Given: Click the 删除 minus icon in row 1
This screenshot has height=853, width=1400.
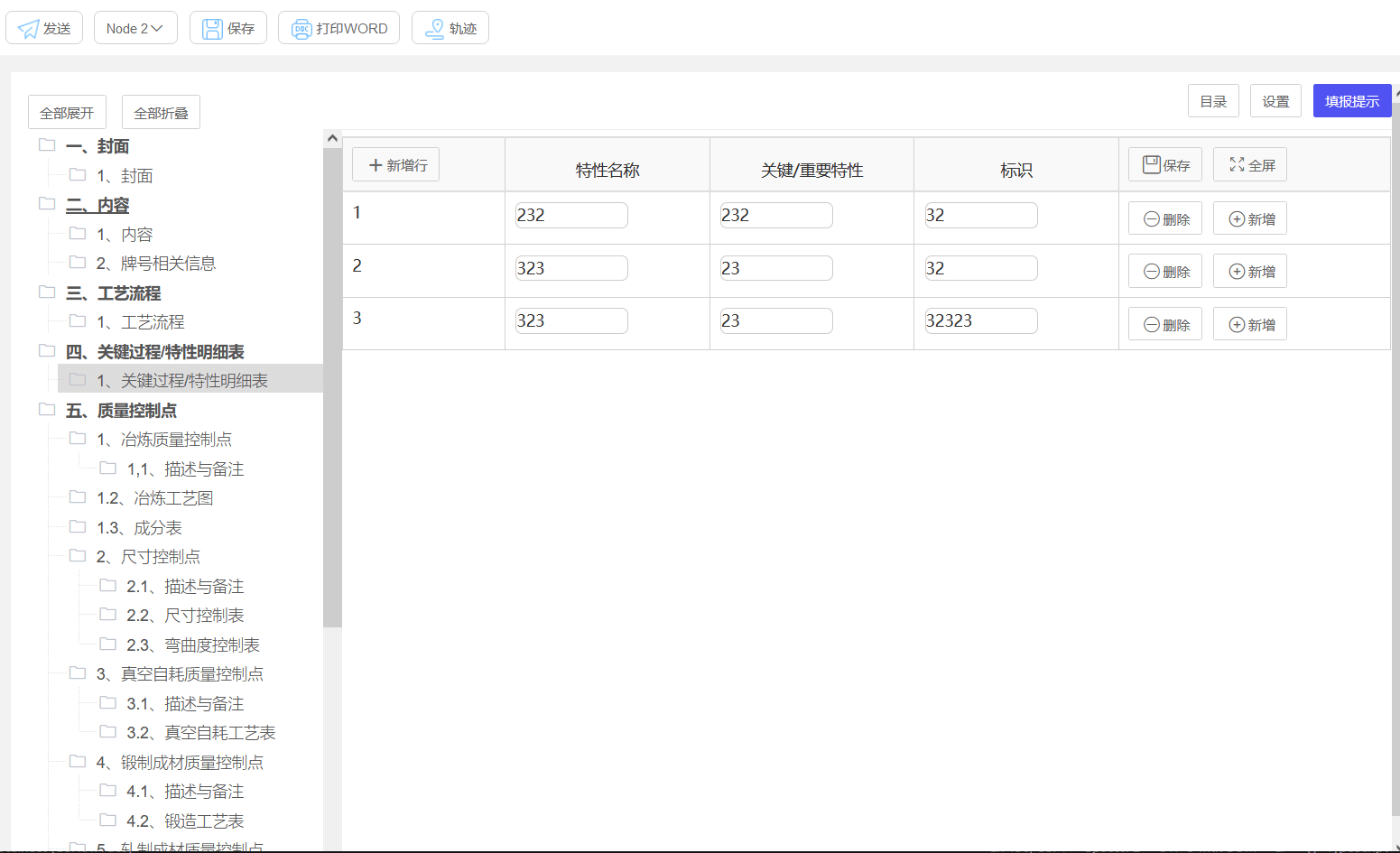Looking at the screenshot, I should [x=1151, y=219].
